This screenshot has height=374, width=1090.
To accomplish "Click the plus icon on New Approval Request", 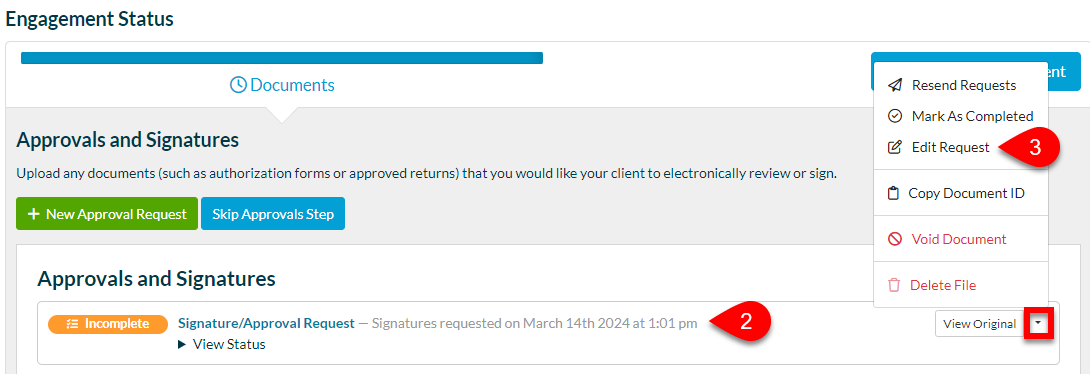I will click(33, 214).
